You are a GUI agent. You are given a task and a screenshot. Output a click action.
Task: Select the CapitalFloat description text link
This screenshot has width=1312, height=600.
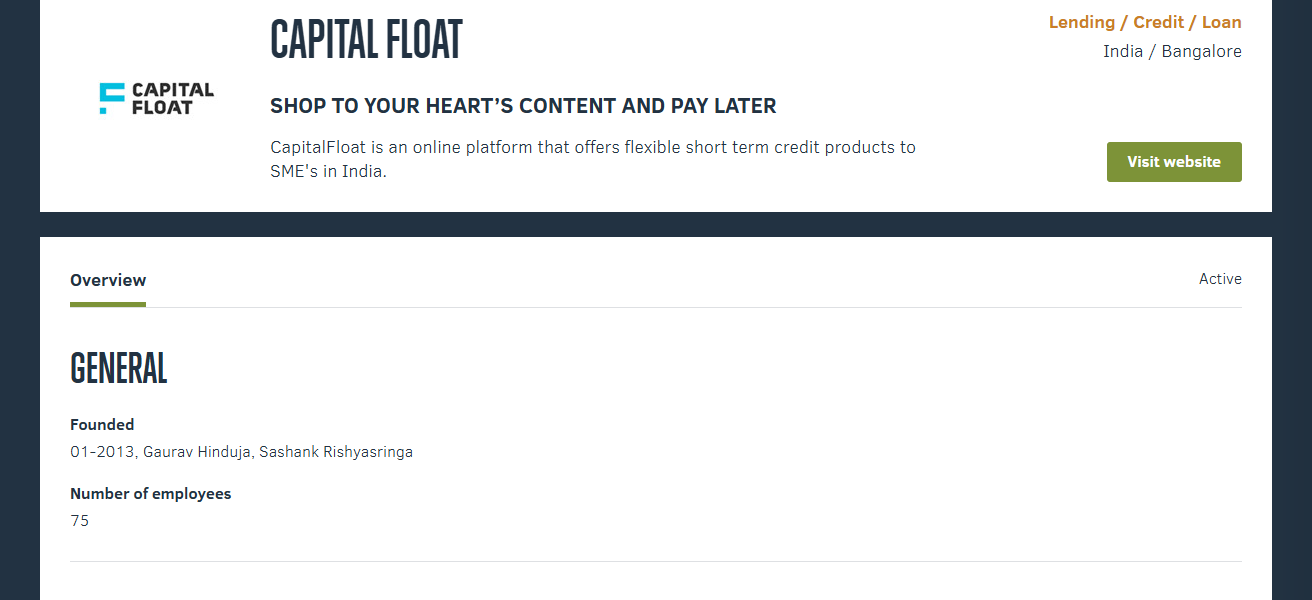click(592, 158)
